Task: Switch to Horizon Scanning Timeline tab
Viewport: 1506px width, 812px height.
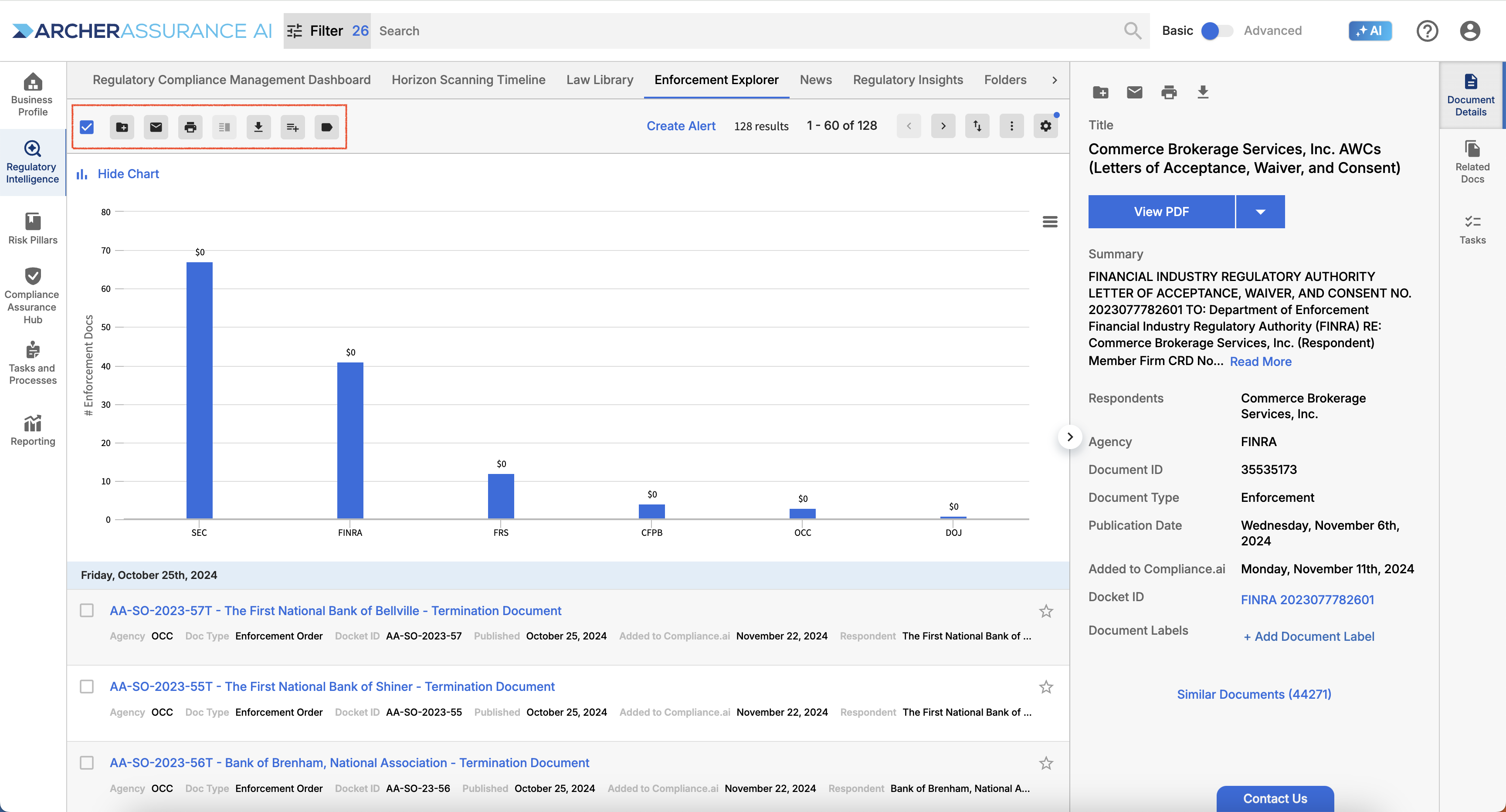Action: [468, 80]
